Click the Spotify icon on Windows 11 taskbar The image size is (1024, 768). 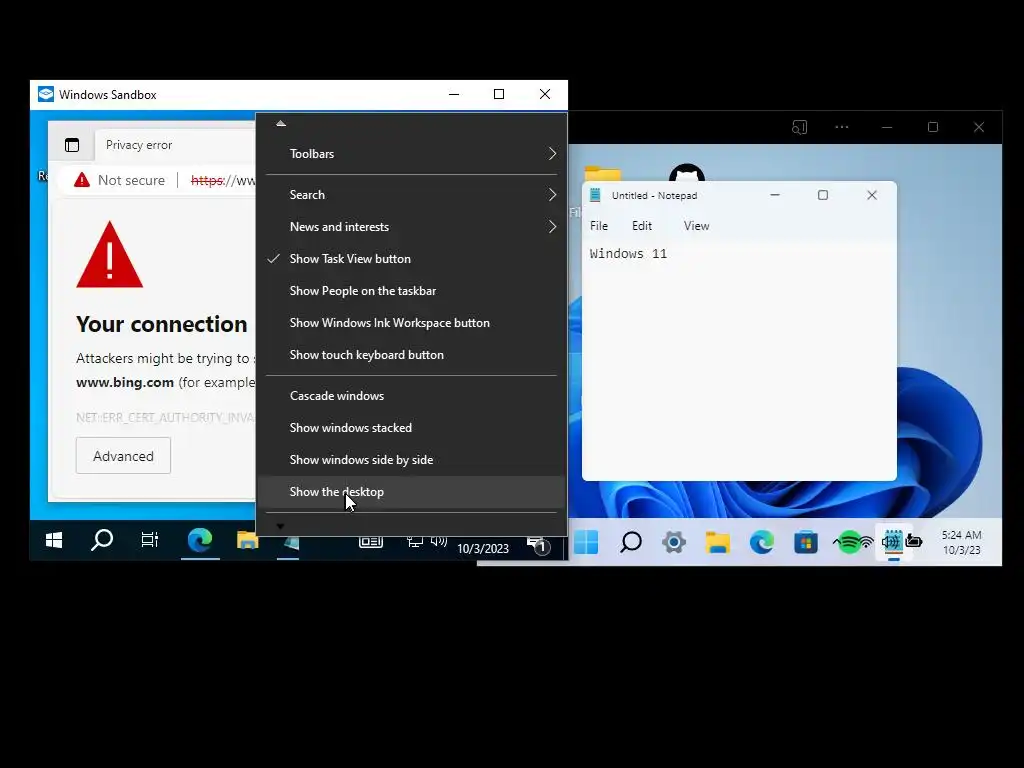tap(849, 542)
